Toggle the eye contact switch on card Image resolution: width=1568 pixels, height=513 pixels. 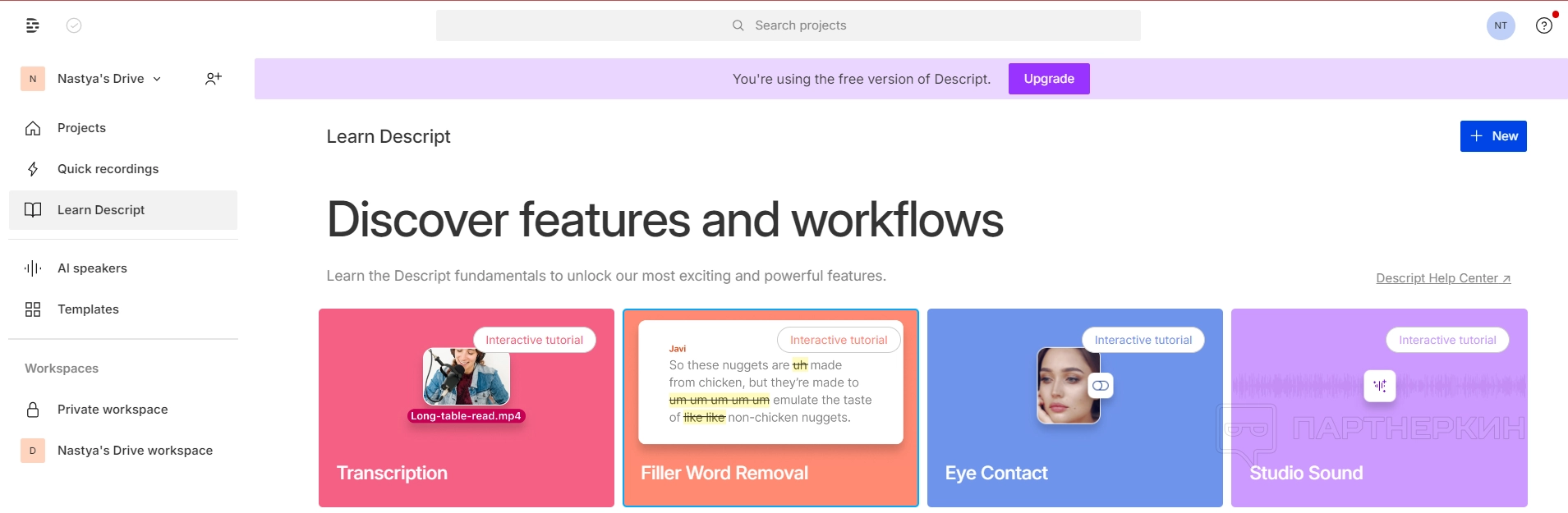pyautogui.click(x=1101, y=386)
